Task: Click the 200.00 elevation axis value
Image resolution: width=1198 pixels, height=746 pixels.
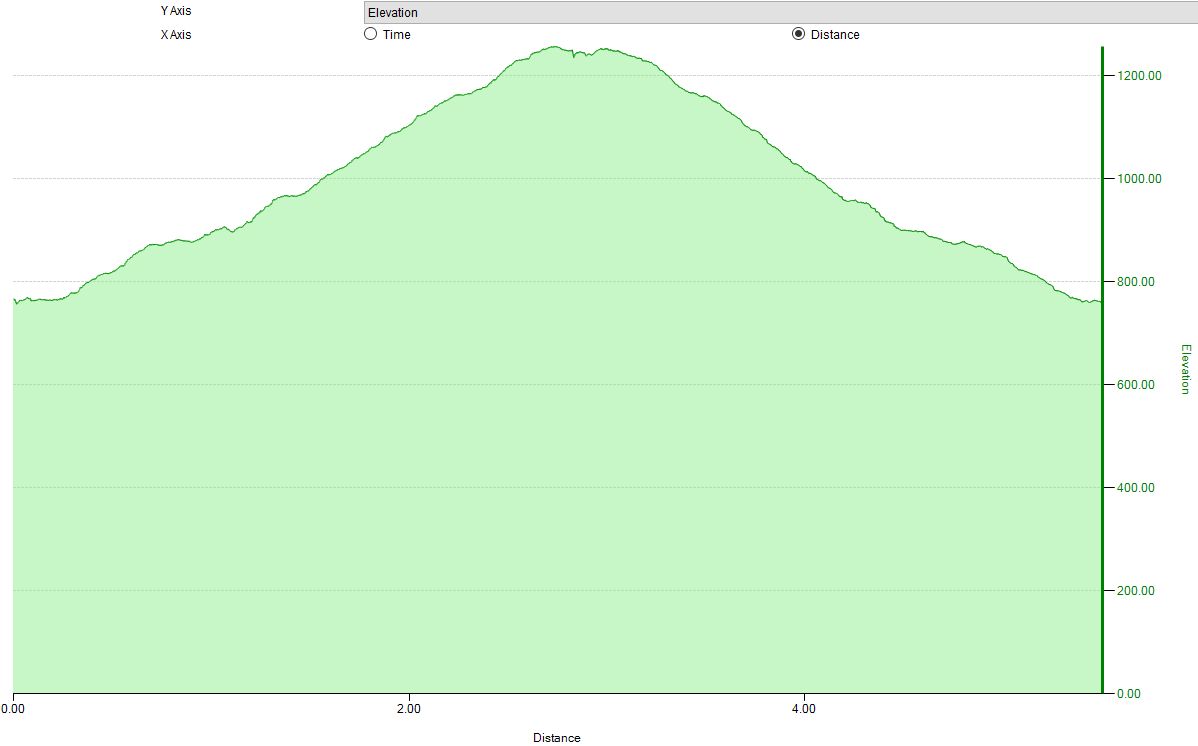Action: (1136, 590)
